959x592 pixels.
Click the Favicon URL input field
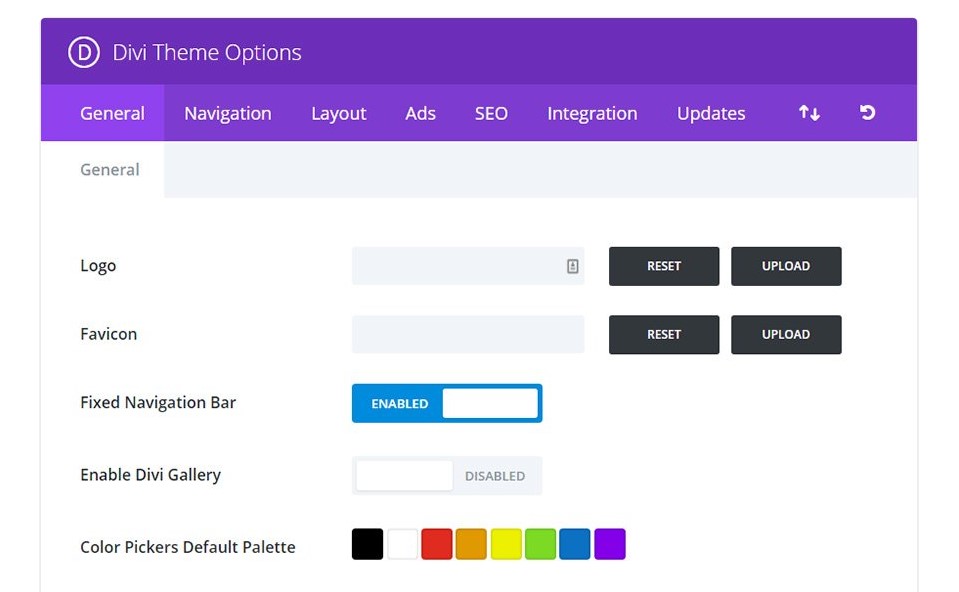467,335
